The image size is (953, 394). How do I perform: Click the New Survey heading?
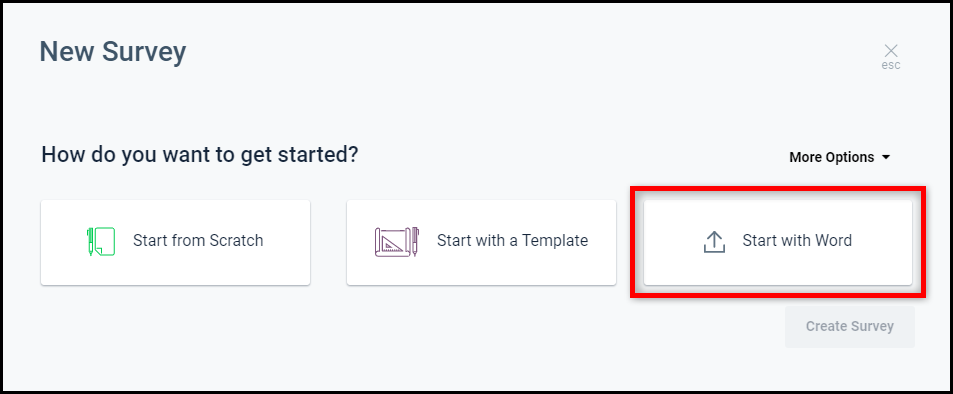tap(113, 52)
